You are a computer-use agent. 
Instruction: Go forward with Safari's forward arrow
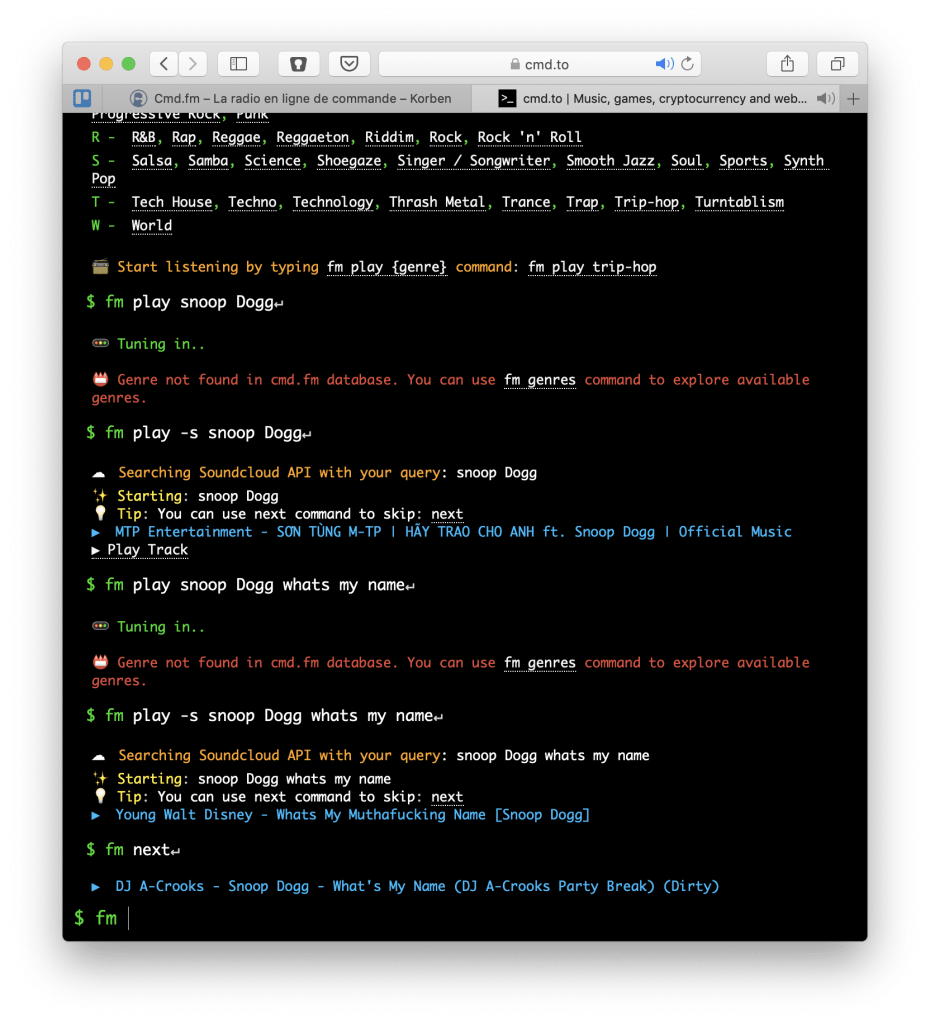193,63
